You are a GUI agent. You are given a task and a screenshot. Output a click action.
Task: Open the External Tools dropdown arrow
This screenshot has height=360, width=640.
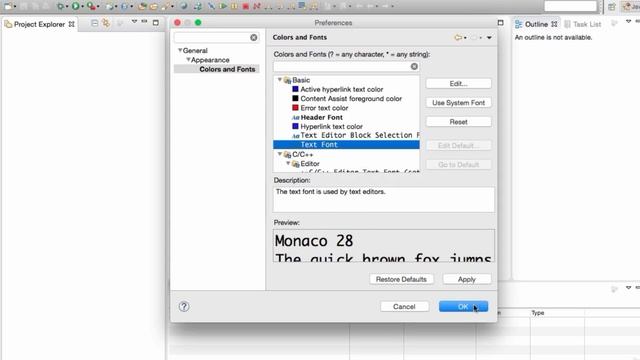pos(98,7)
